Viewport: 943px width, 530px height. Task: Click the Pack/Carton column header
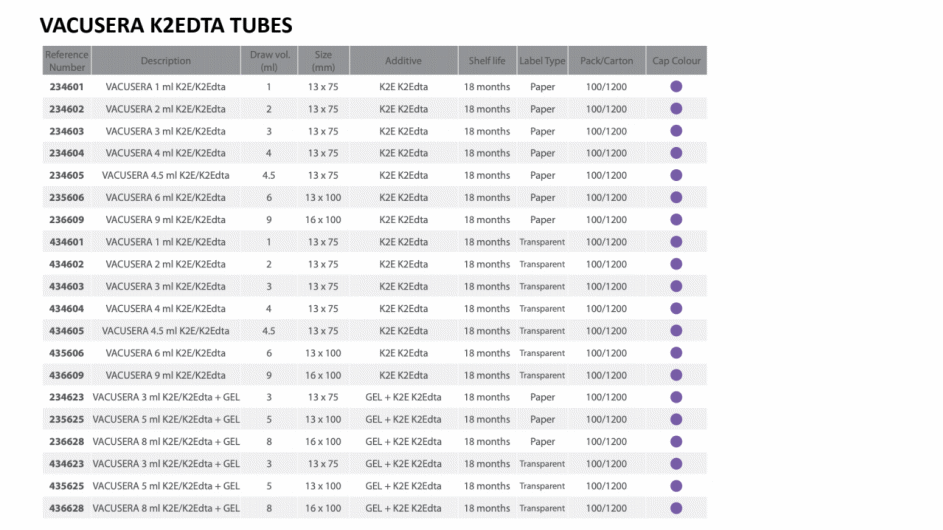607,61
